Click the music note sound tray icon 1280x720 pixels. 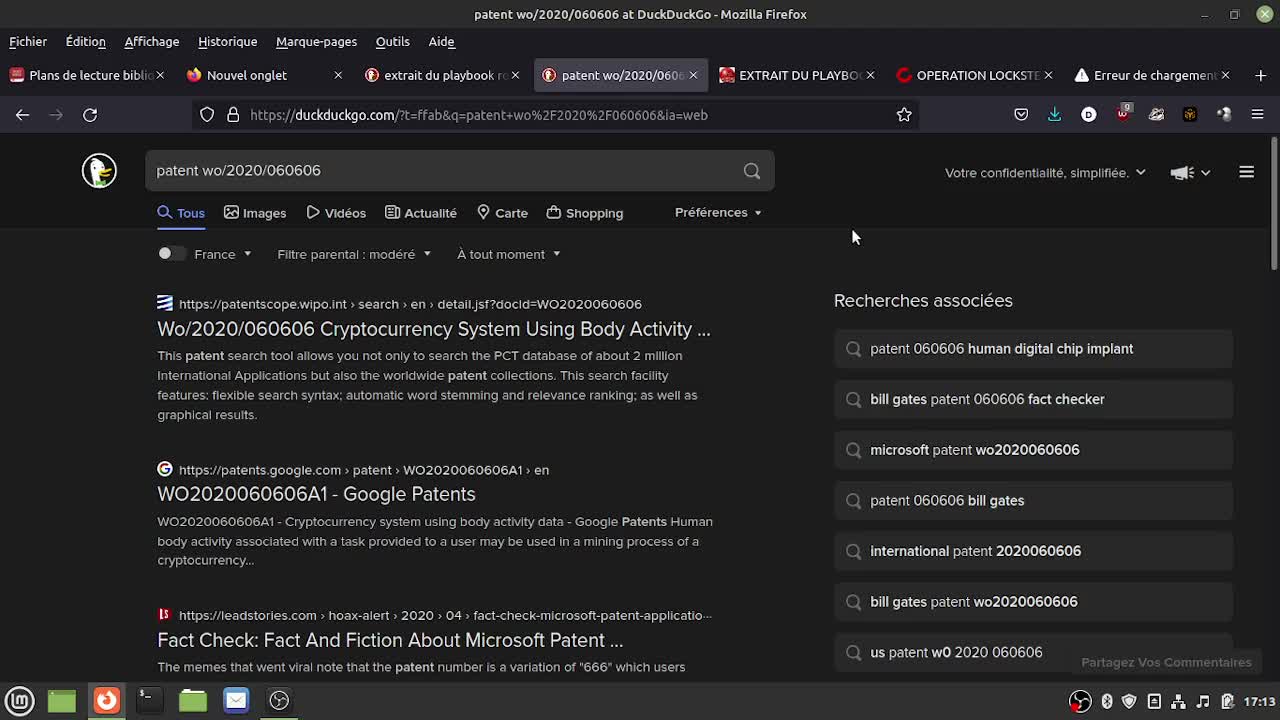tap(1203, 701)
